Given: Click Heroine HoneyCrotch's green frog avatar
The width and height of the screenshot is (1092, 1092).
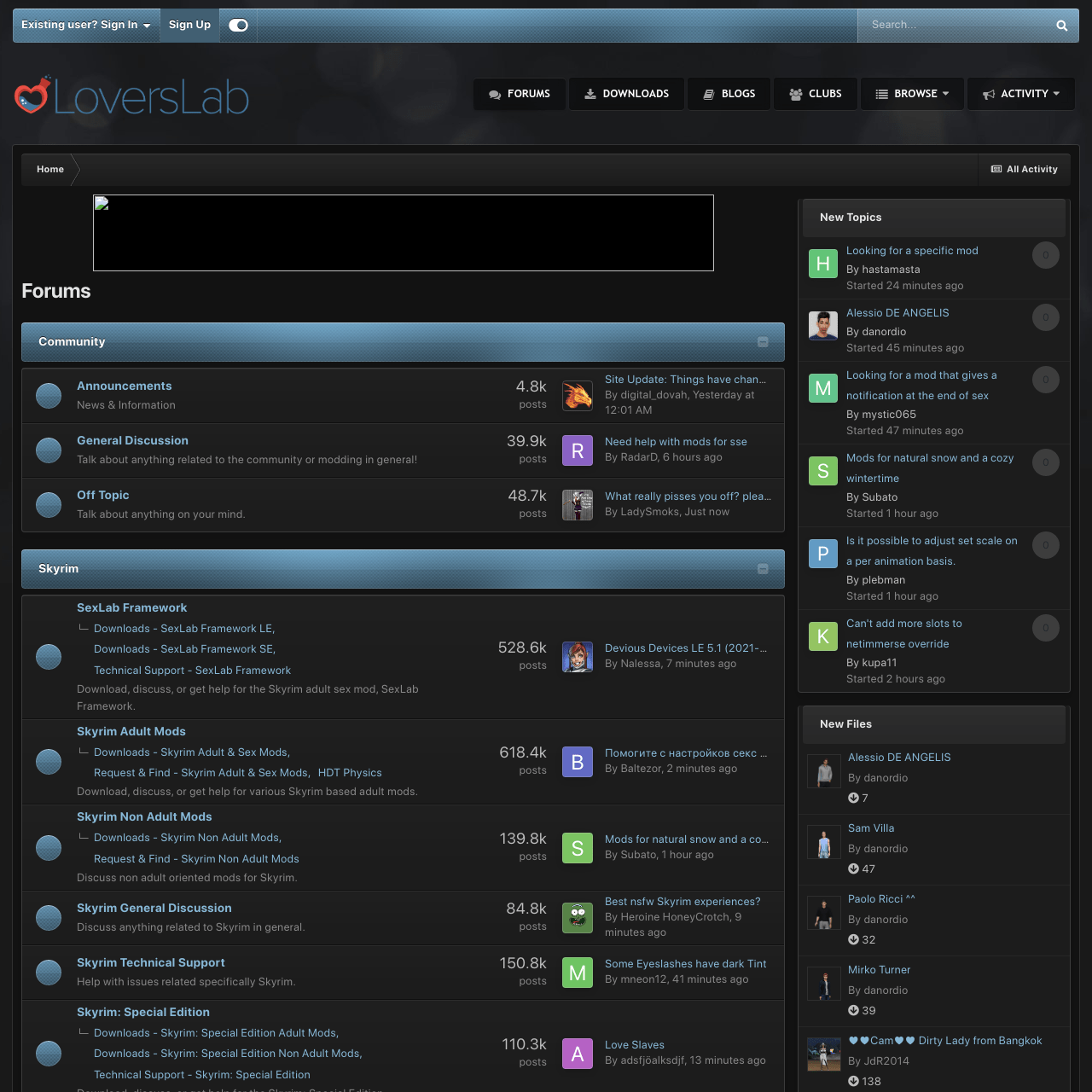Looking at the screenshot, I should [x=578, y=918].
